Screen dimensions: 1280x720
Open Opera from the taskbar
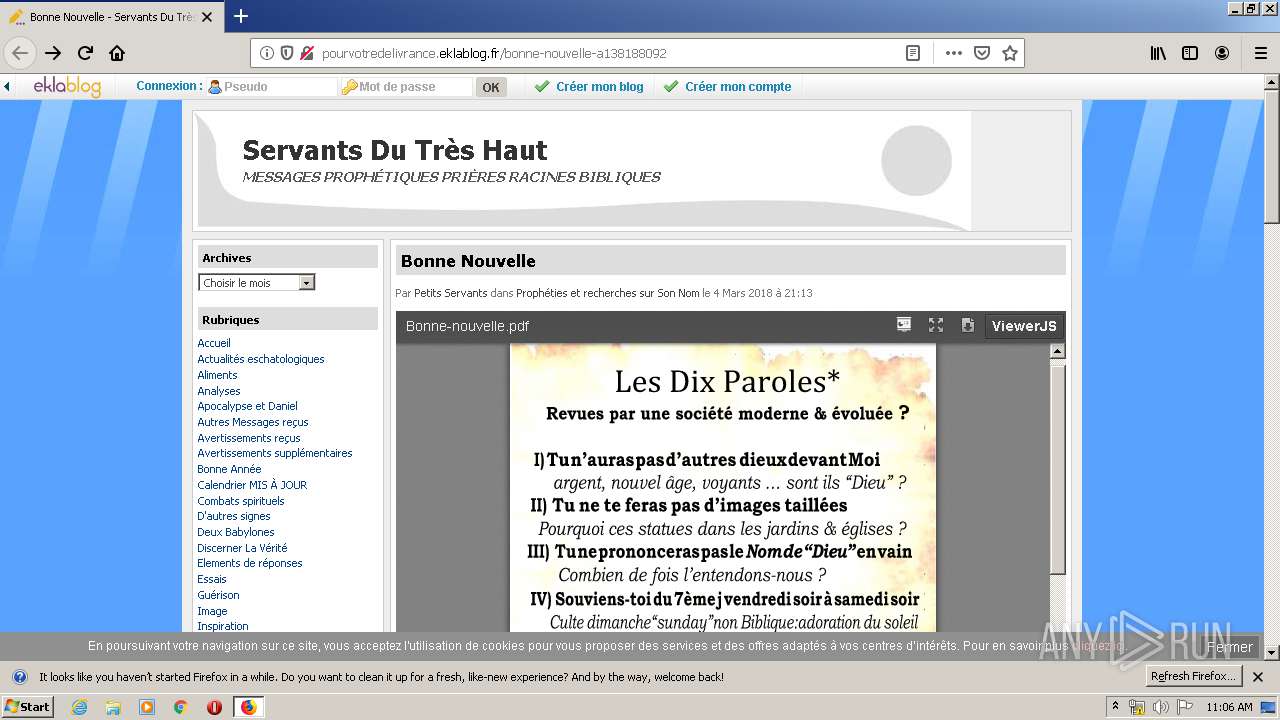pos(214,707)
